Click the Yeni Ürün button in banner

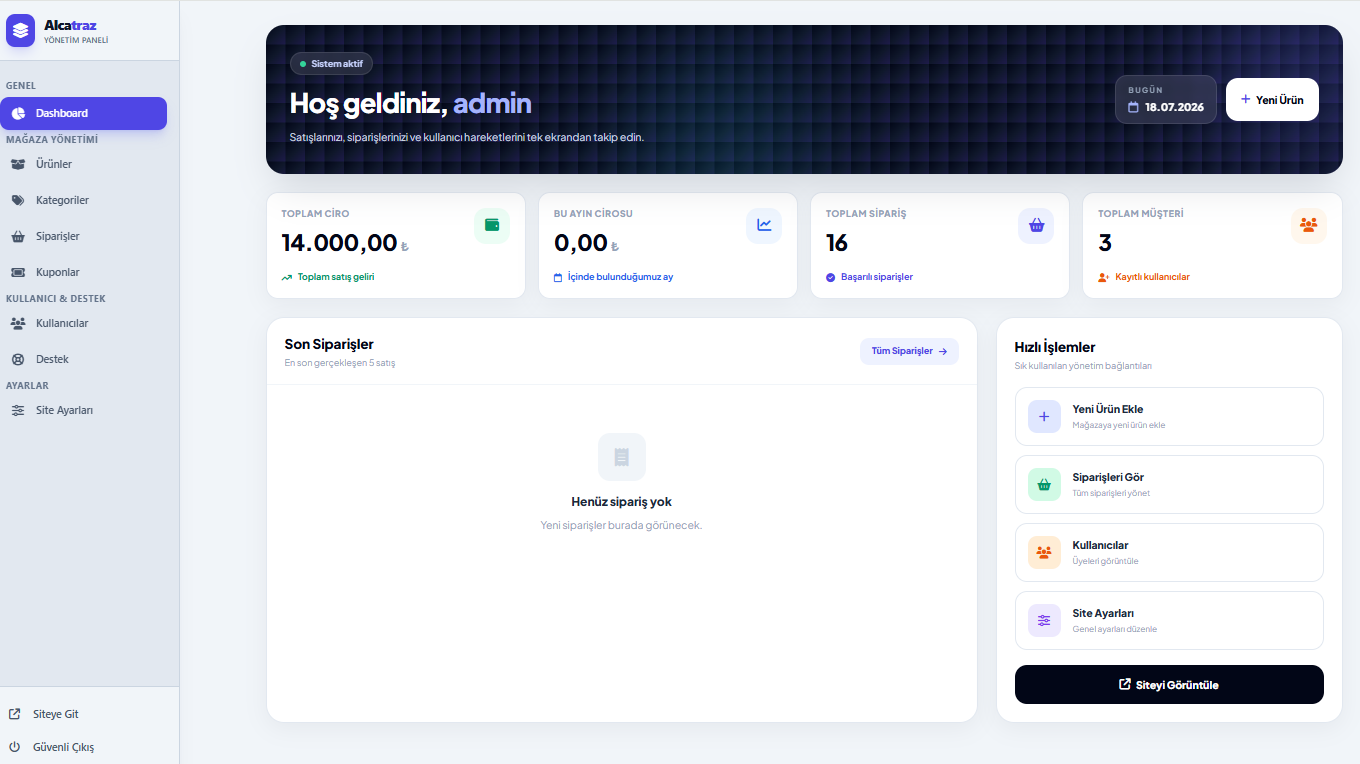coord(1272,100)
